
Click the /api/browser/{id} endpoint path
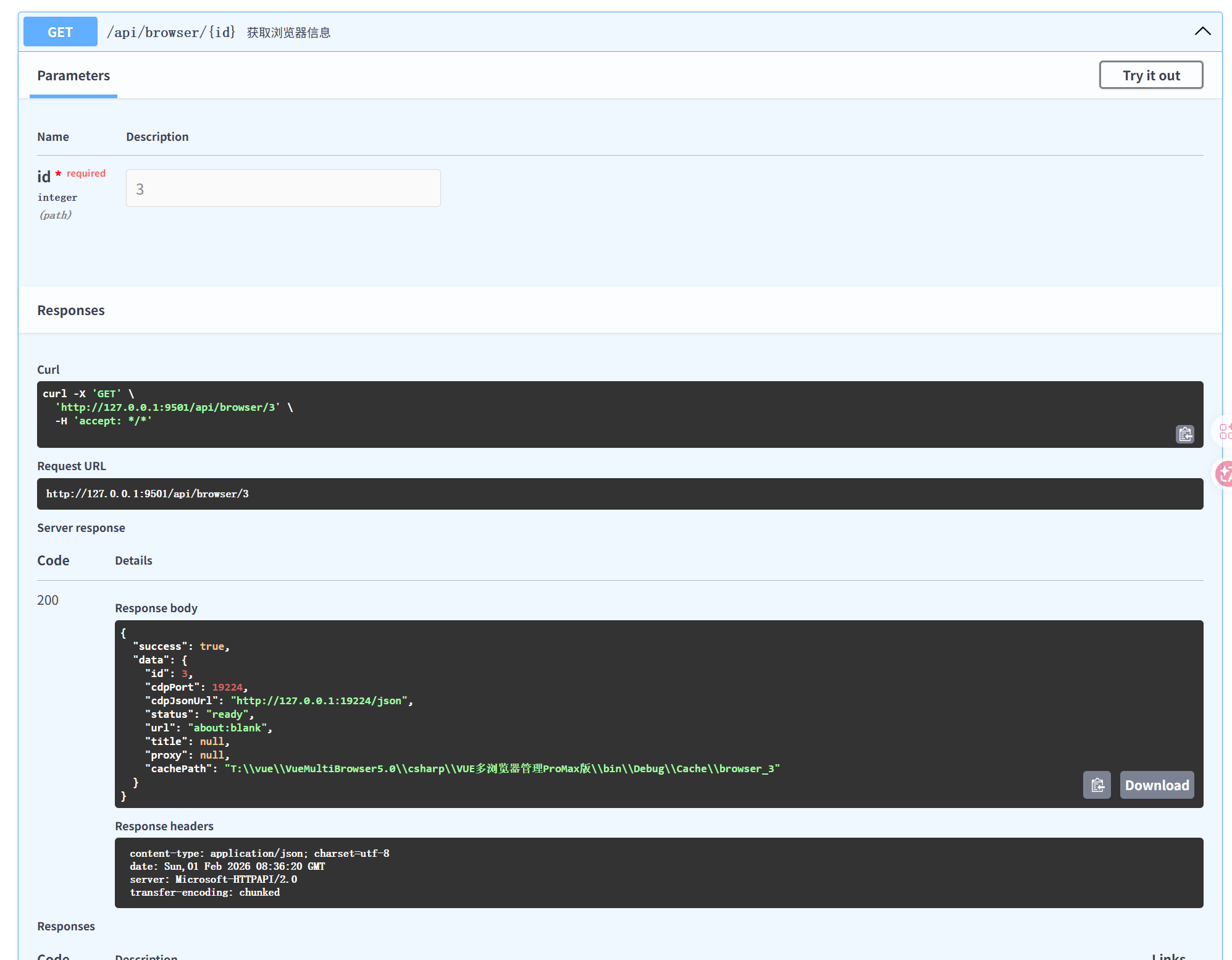pos(171,32)
